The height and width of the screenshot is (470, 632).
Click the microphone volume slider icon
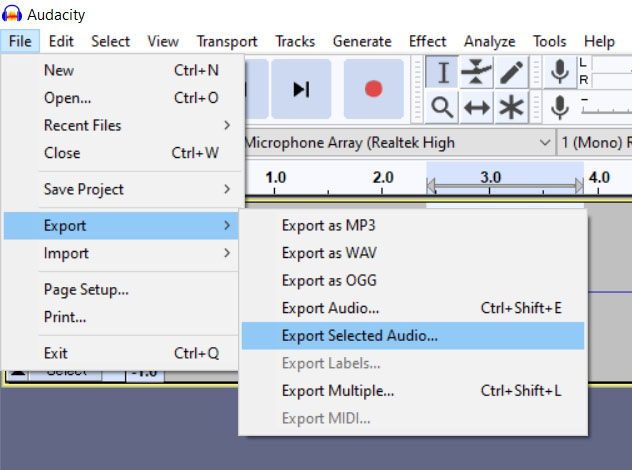[560, 107]
